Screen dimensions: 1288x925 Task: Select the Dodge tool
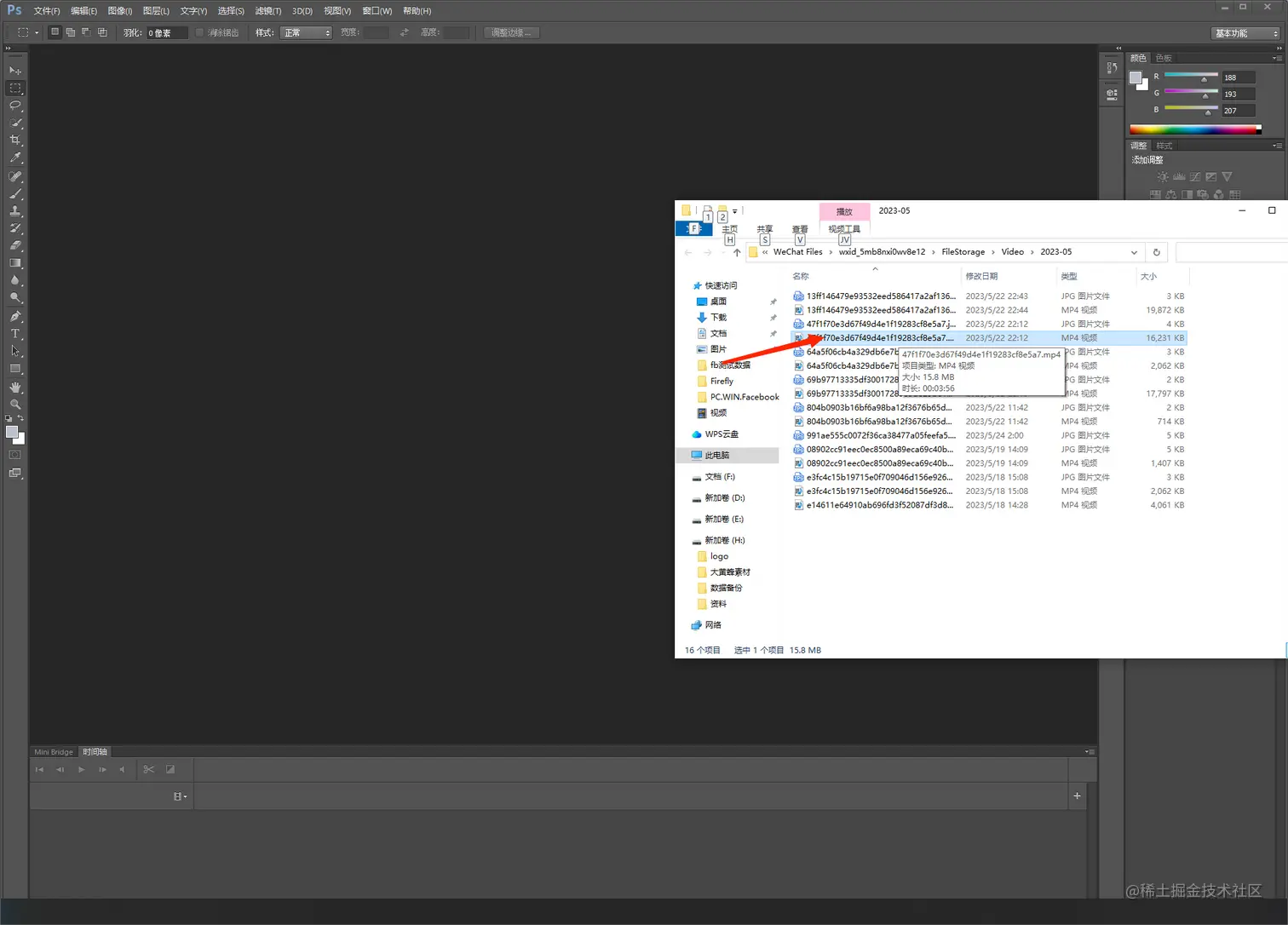click(x=15, y=298)
